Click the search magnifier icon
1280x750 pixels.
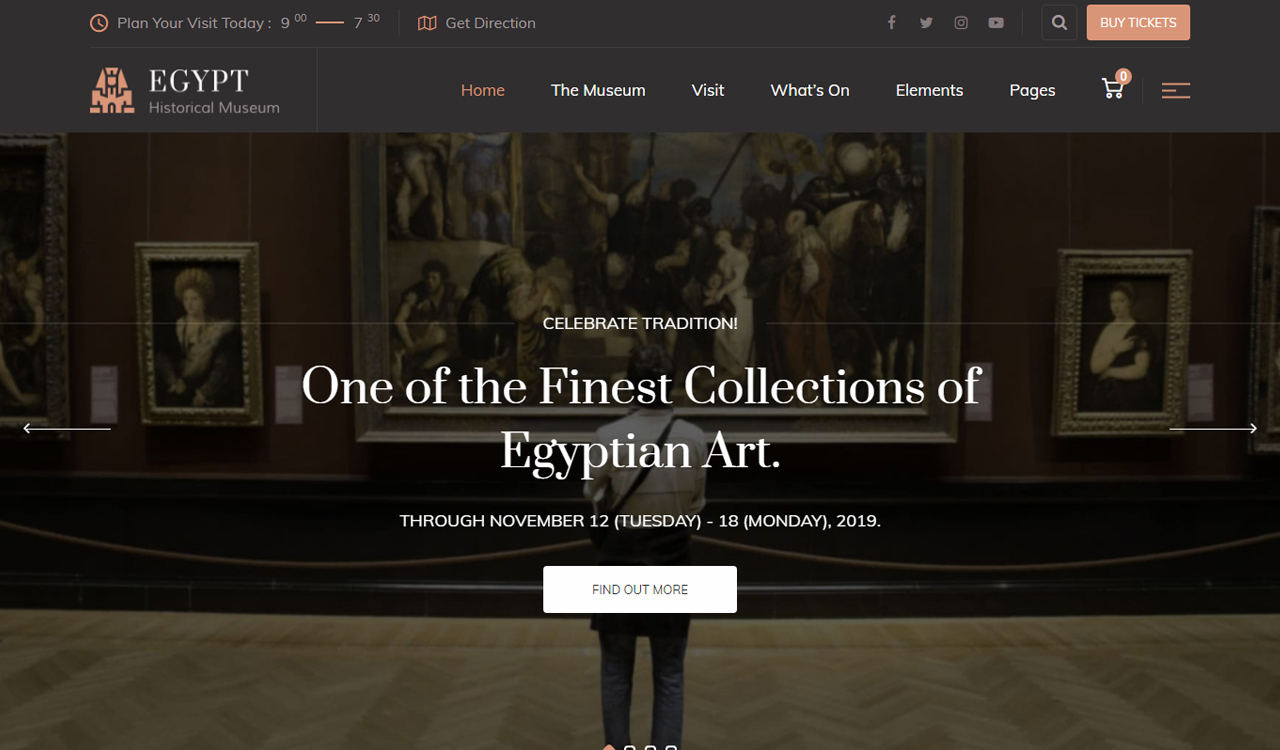(1059, 23)
